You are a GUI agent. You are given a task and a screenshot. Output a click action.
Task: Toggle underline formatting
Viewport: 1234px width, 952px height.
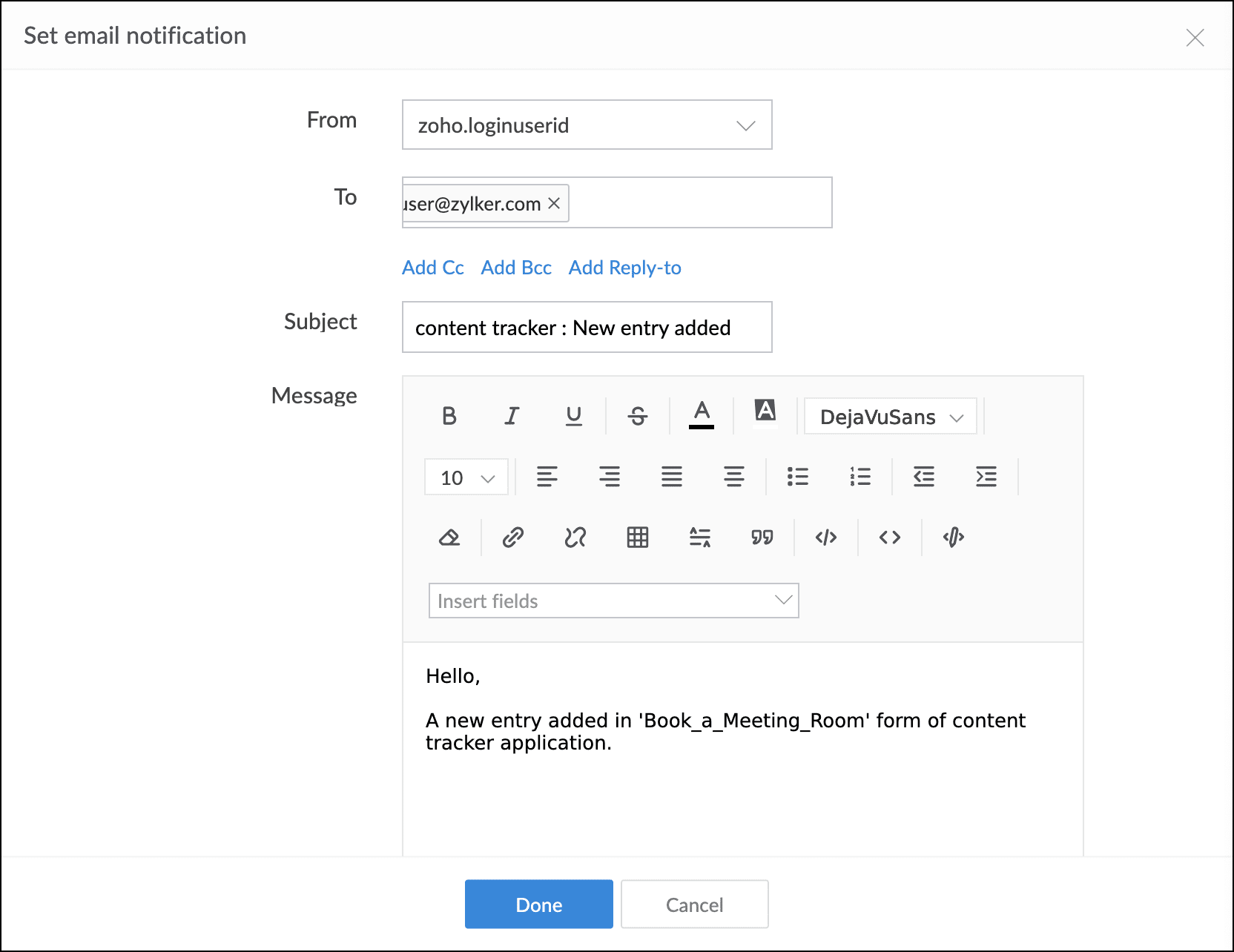(574, 416)
